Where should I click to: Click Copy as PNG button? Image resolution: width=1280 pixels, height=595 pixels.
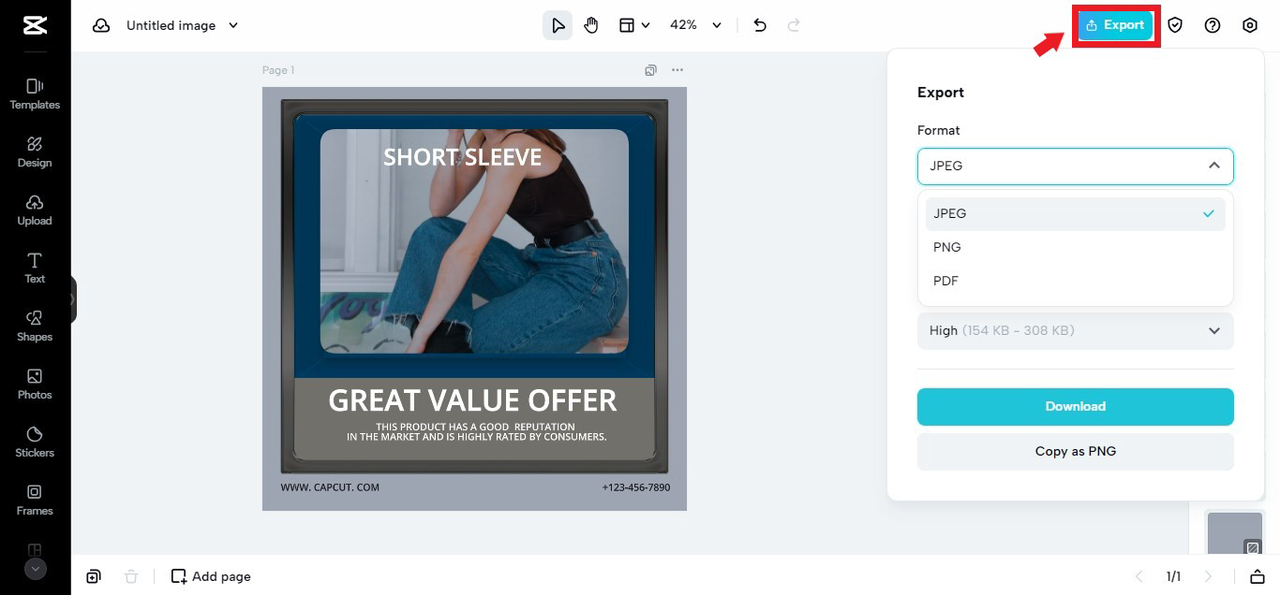point(1075,452)
